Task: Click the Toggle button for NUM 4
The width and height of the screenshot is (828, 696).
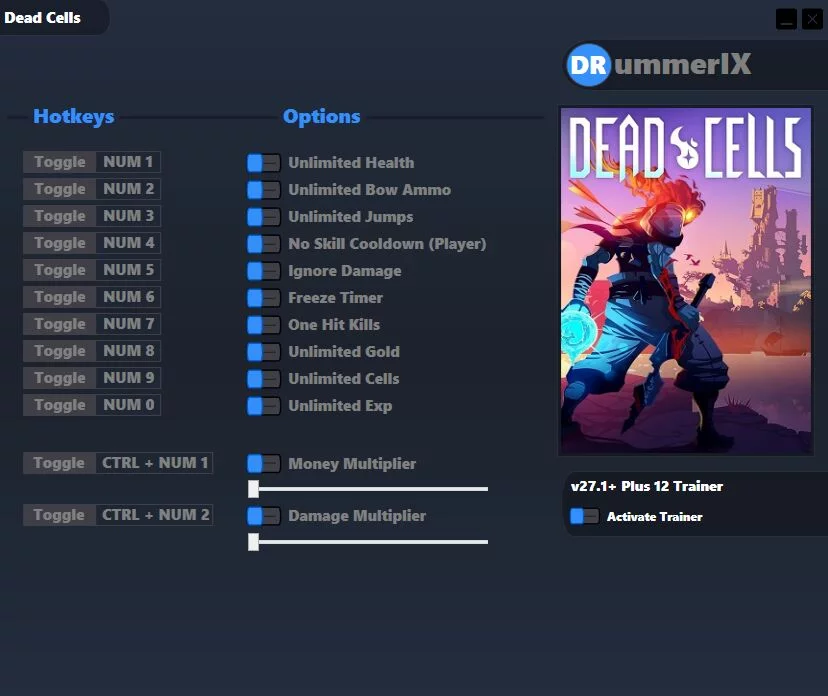Action: pos(60,243)
